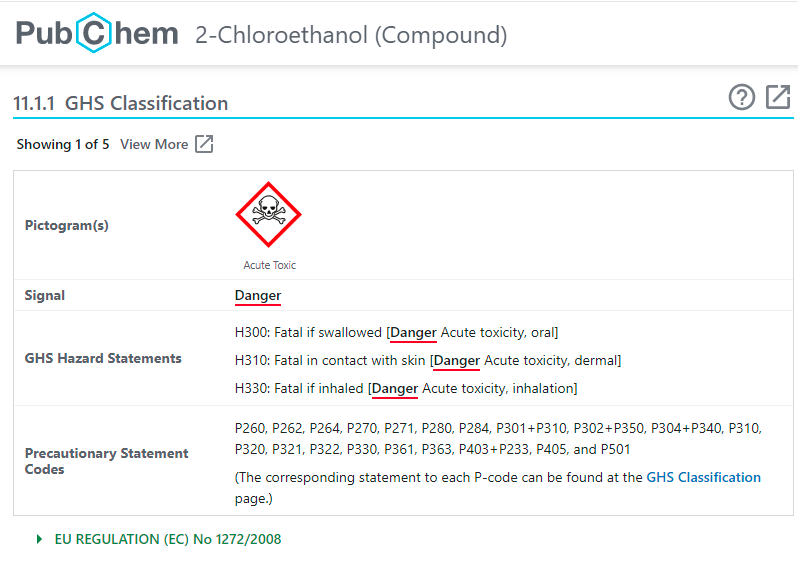
Task: Open the GHS Classification page link
Action: (x=703, y=477)
